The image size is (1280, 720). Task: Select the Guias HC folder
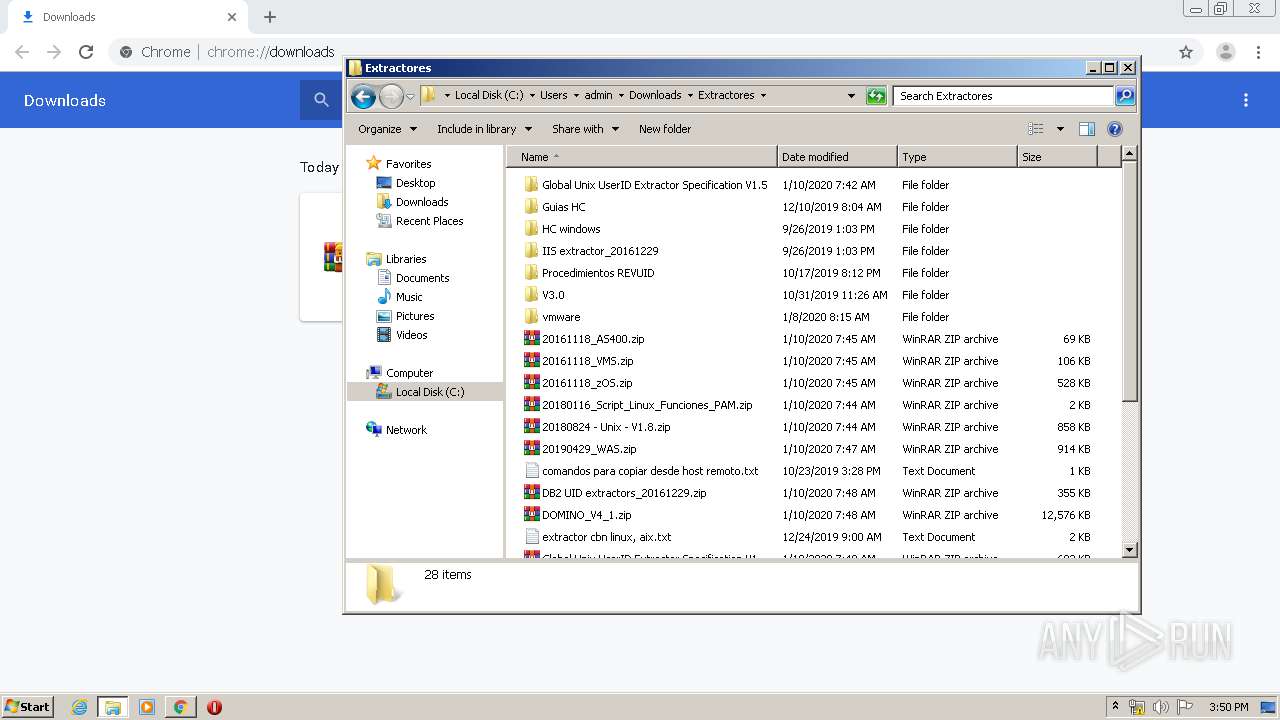click(563, 207)
